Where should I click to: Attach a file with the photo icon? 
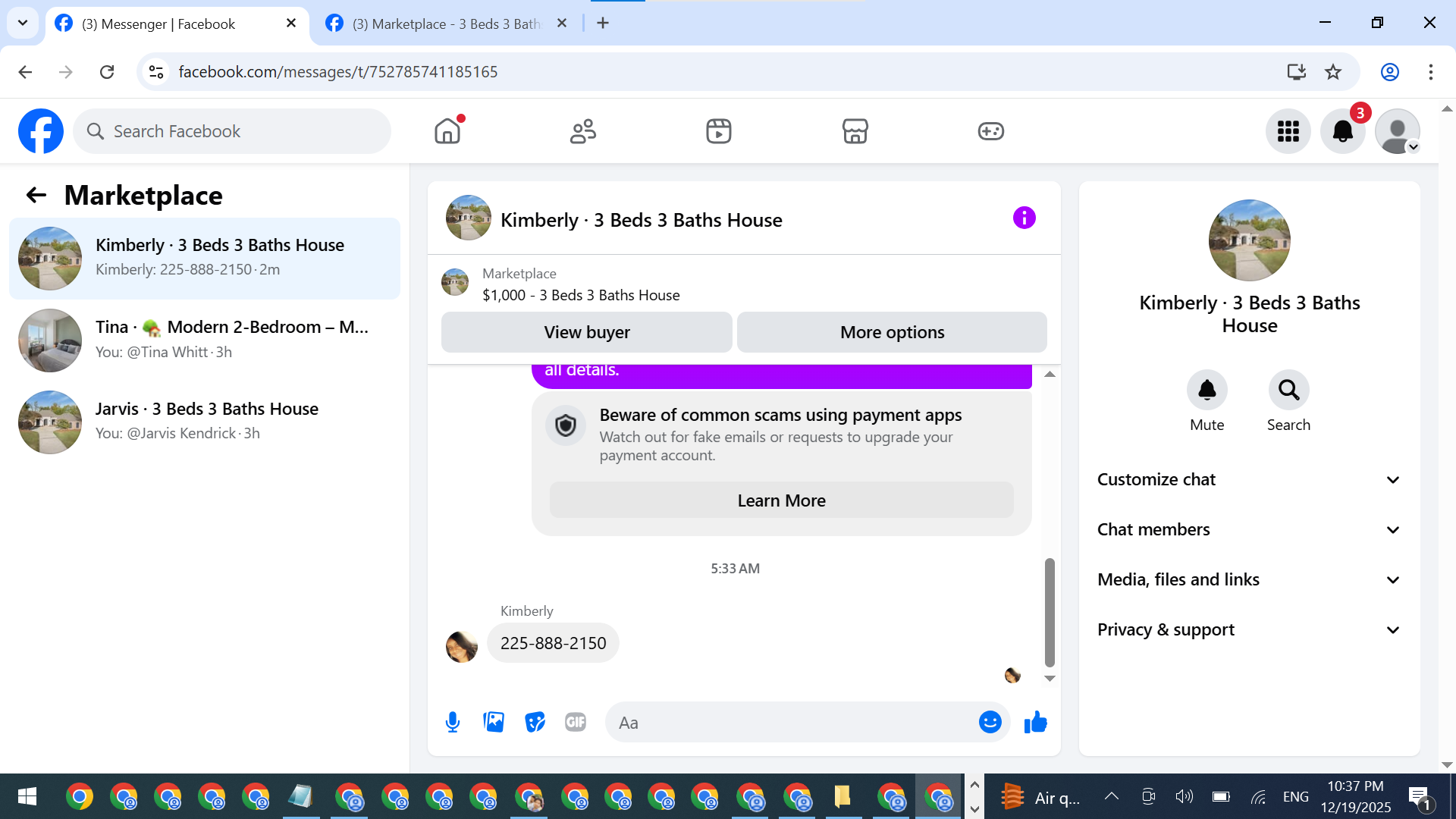(x=494, y=722)
